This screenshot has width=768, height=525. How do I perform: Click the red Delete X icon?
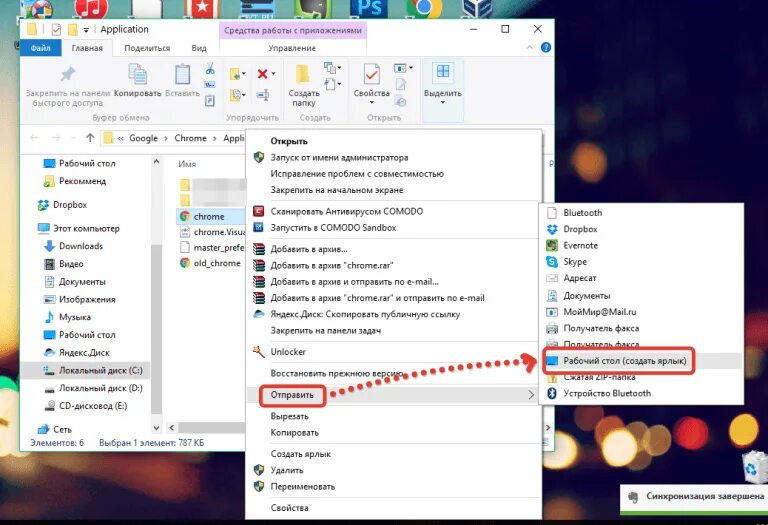tap(263, 74)
